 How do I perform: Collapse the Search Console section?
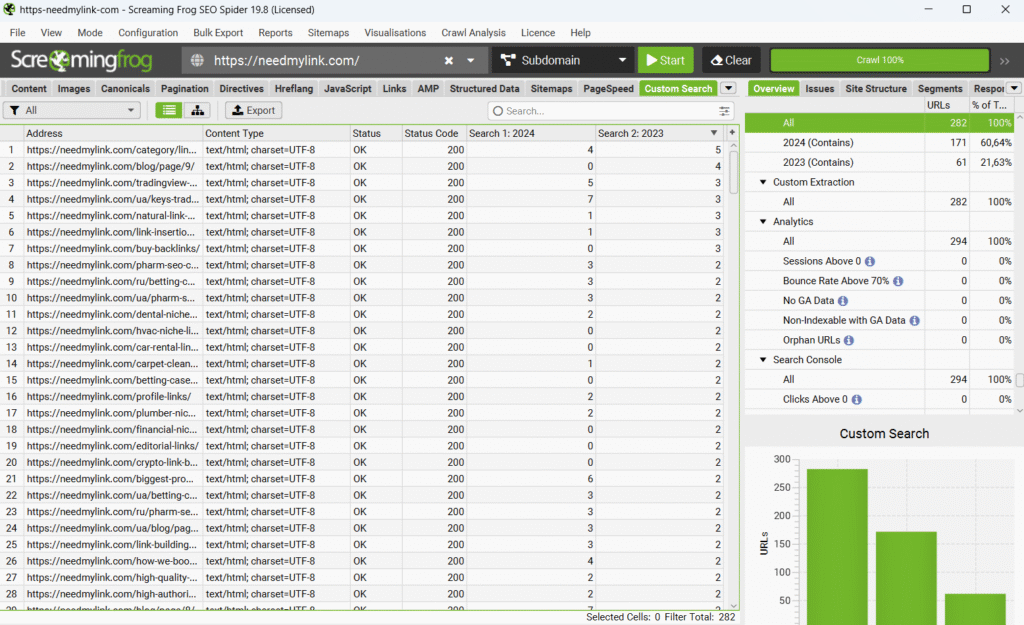(763, 360)
